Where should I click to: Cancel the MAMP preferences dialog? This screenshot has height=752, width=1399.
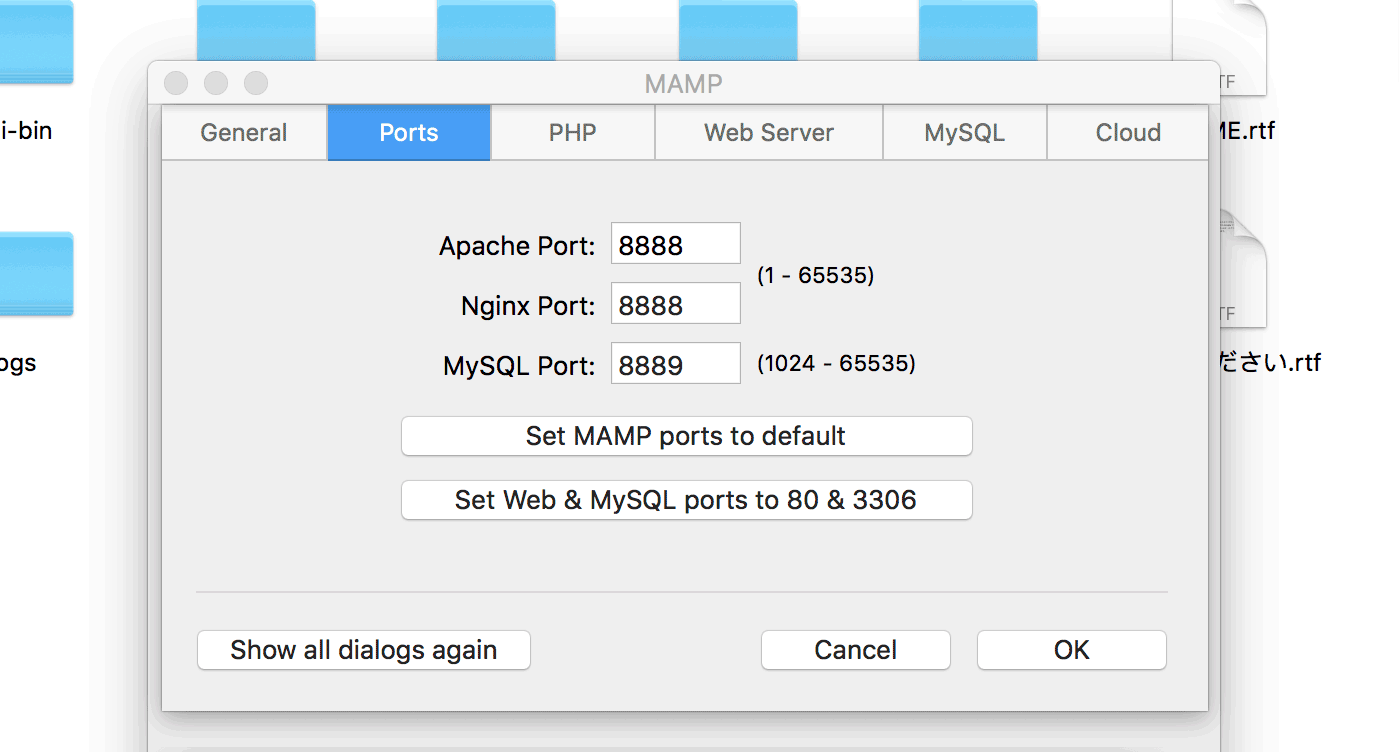pyautogui.click(x=856, y=650)
